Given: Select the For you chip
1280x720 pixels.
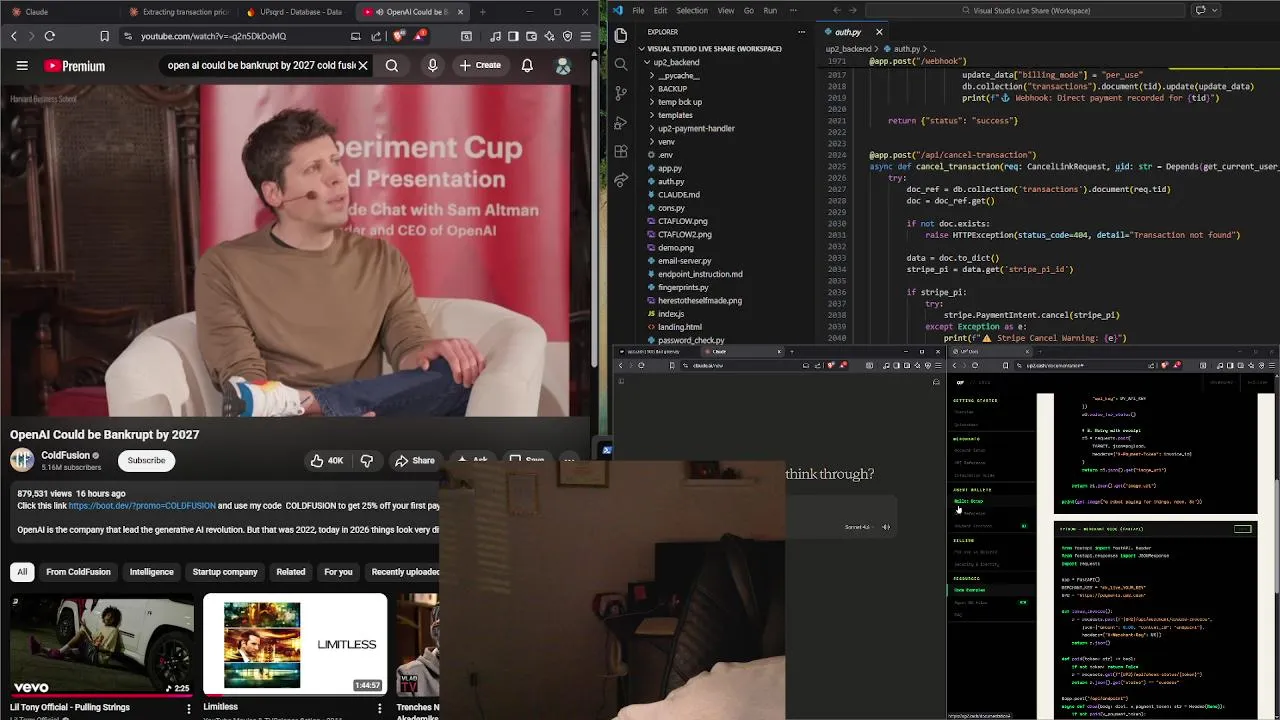Looking at the screenshot, I should [x=338, y=572].
